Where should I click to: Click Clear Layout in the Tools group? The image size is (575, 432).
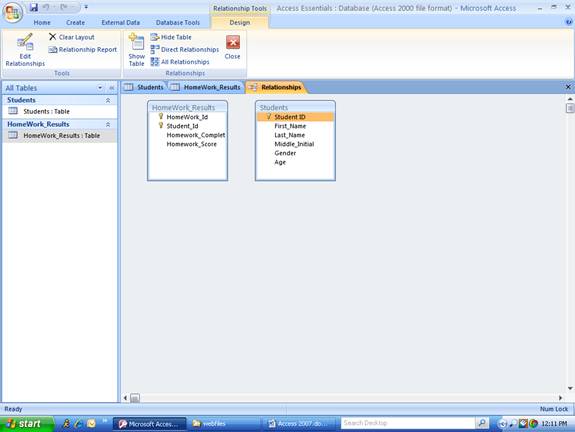click(x=72, y=37)
